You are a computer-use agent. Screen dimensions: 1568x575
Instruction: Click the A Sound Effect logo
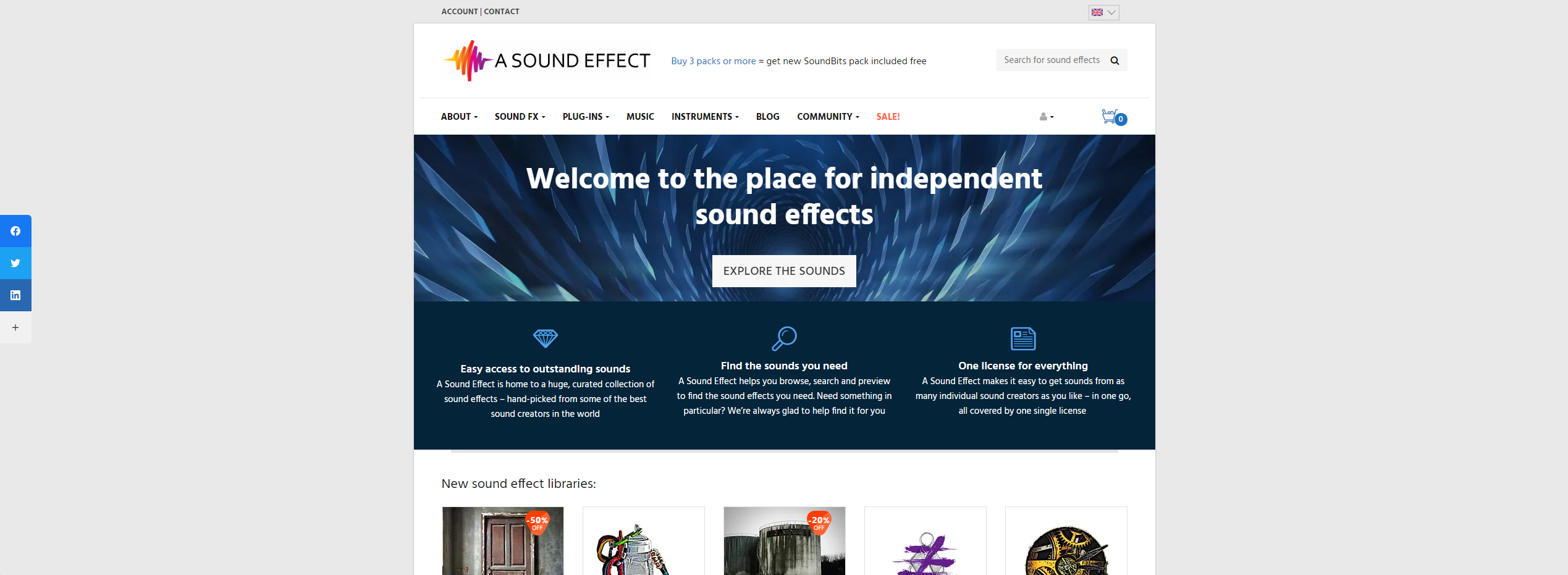point(546,61)
